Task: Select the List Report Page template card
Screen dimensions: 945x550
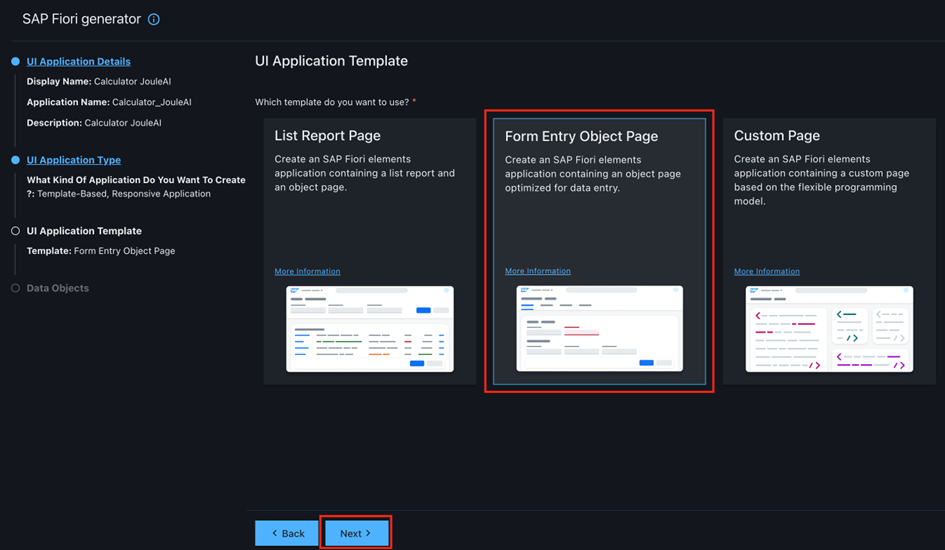Action: [x=369, y=200]
